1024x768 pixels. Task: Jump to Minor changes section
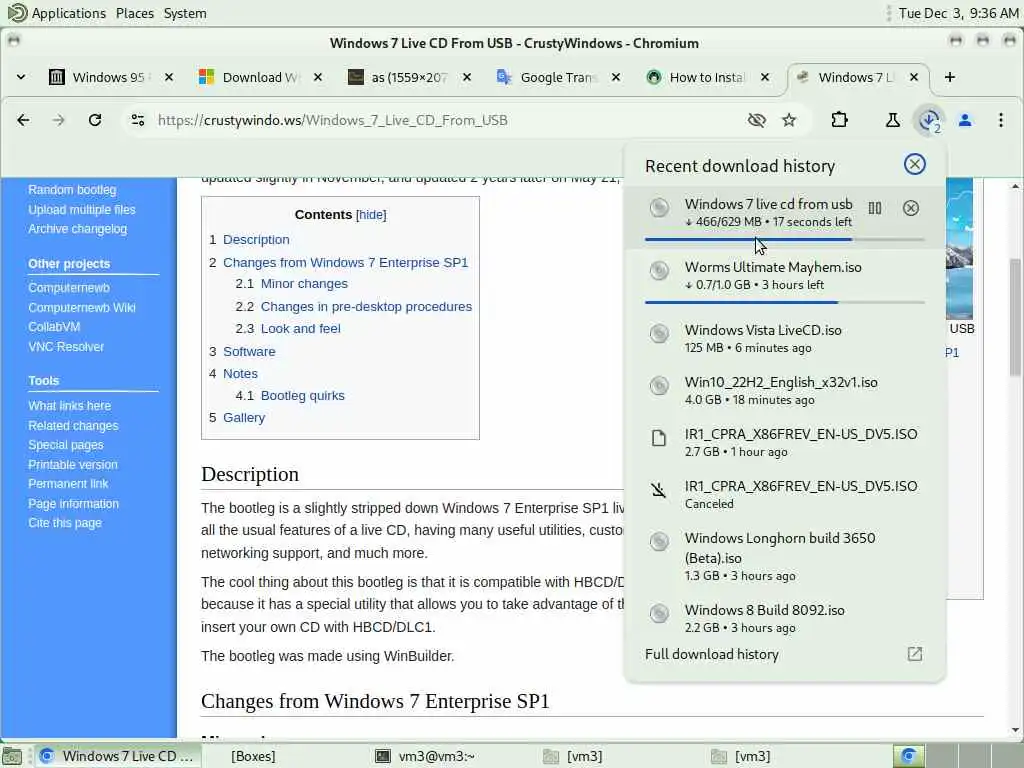click(304, 283)
